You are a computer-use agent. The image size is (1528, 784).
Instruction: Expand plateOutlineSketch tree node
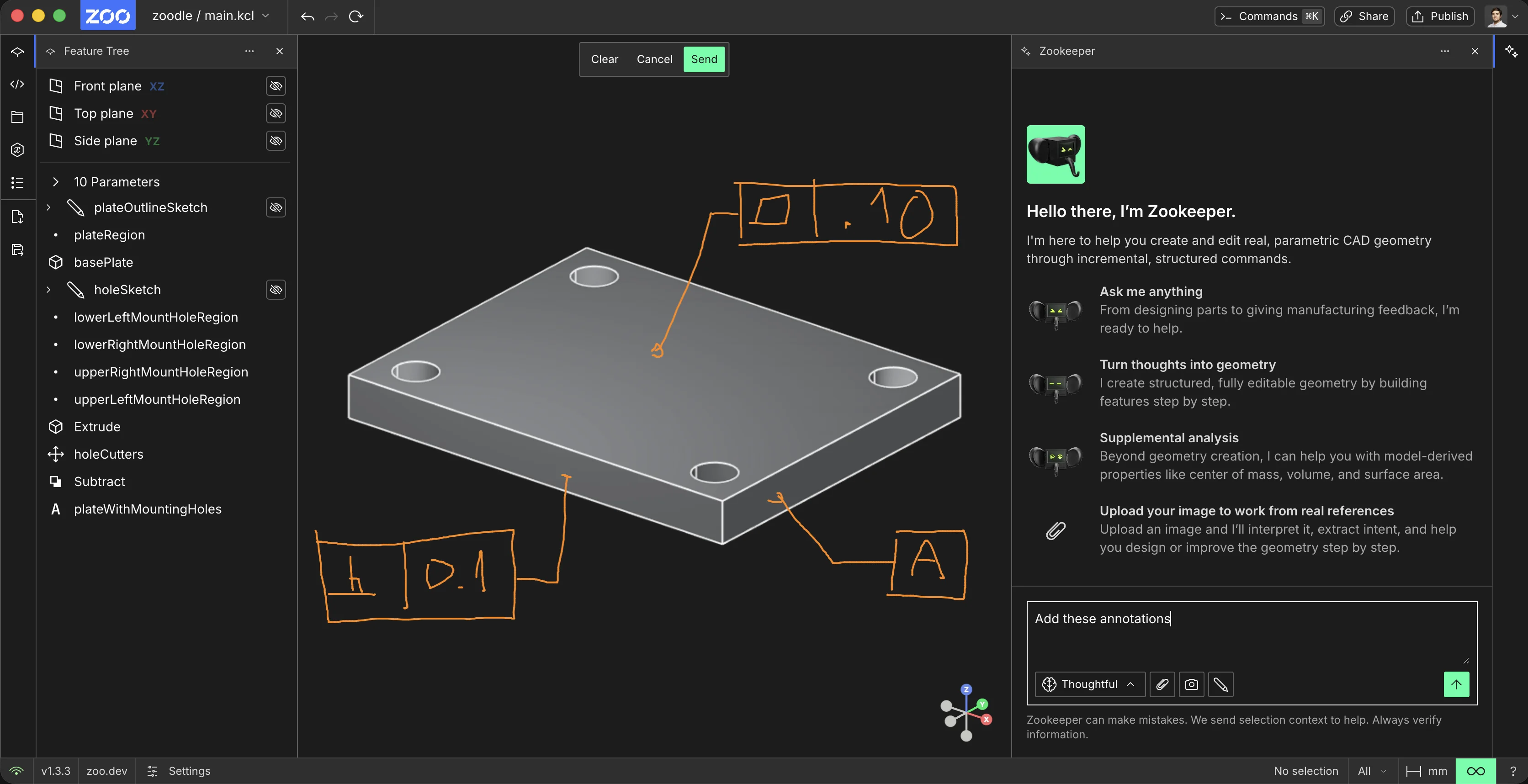48,207
